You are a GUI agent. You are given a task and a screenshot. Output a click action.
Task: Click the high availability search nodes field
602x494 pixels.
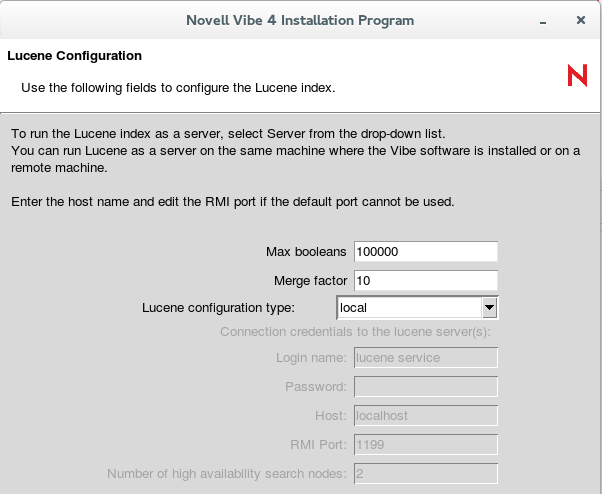(425, 473)
